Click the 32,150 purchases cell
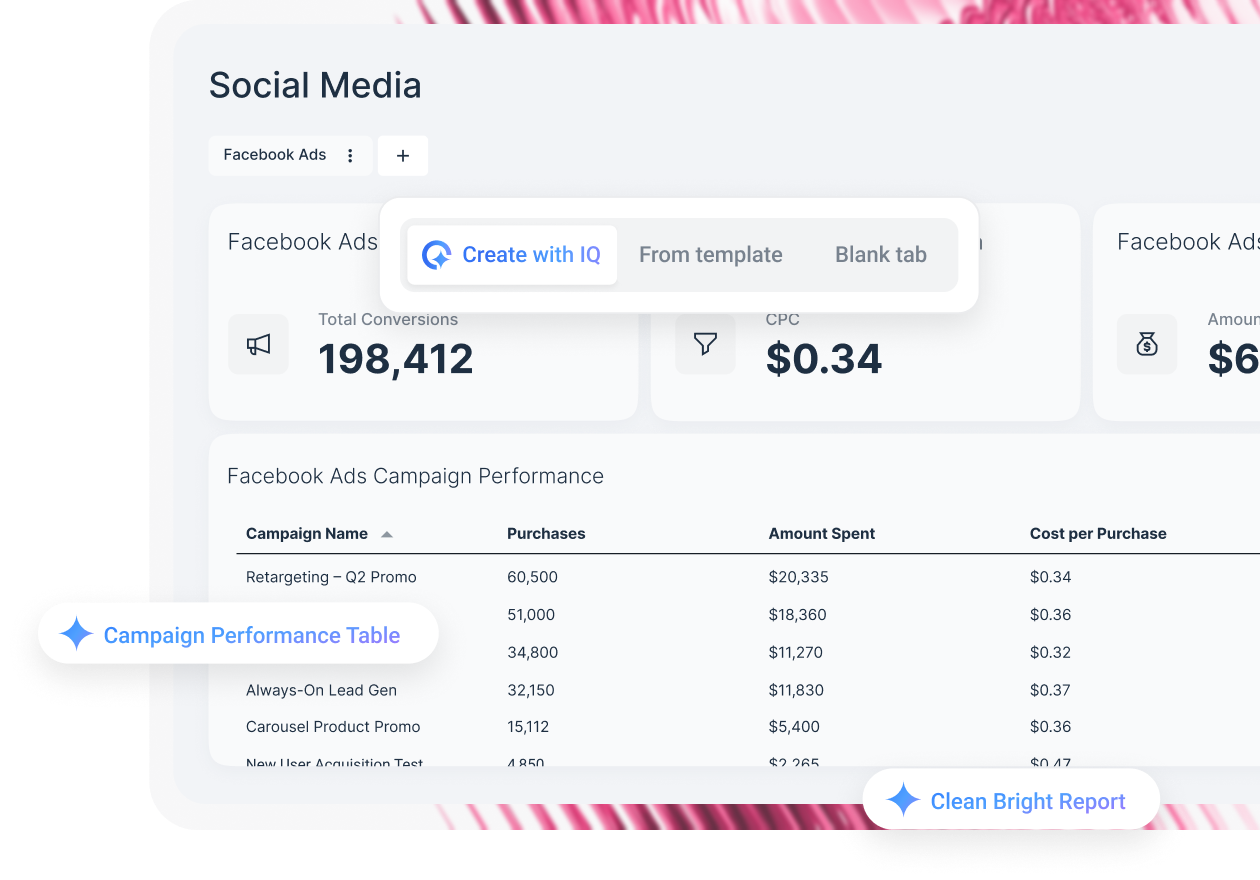 (531, 690)
